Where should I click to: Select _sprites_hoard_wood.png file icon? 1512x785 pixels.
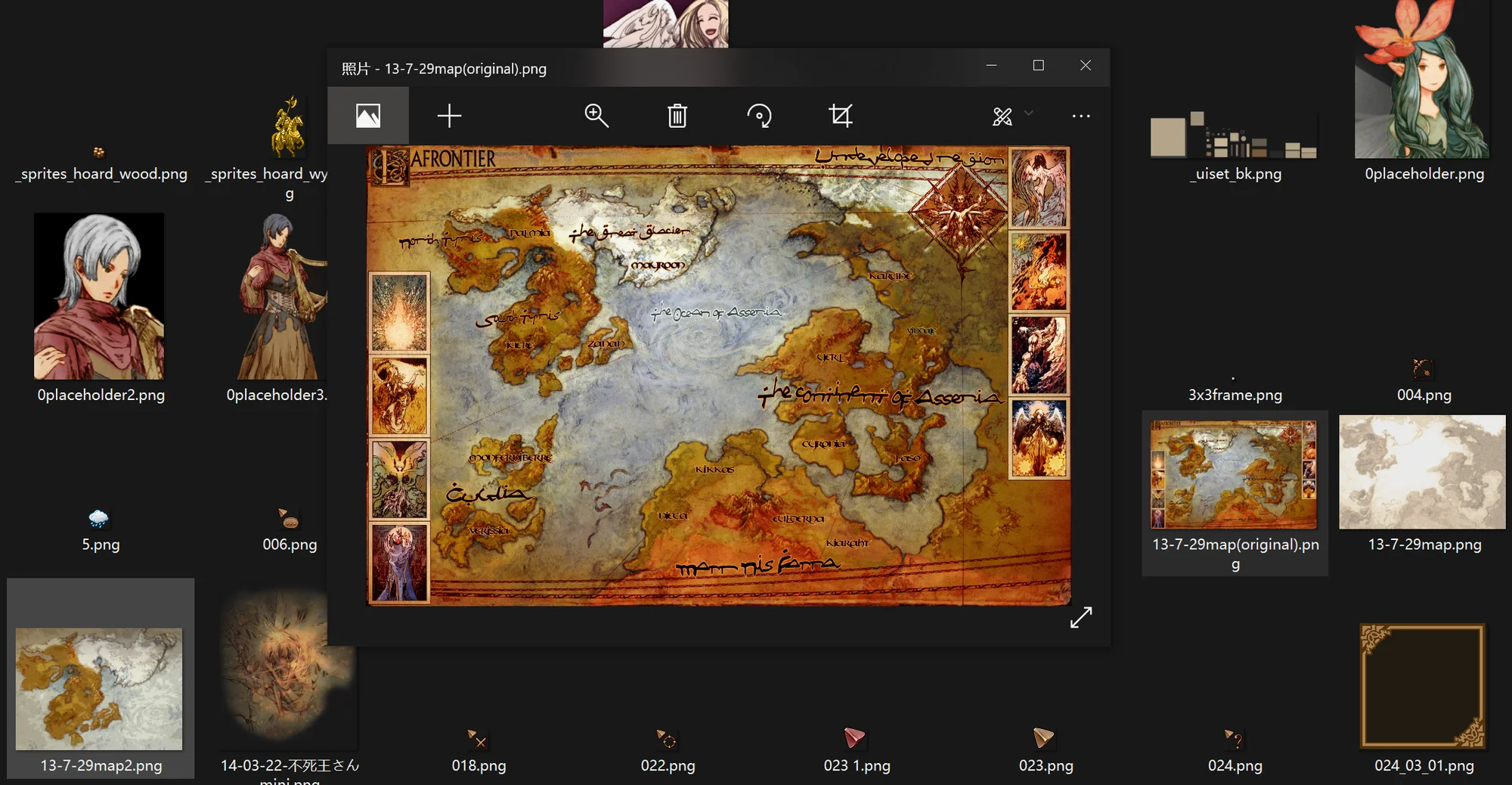pyautogui.click(x=98, y=152)
